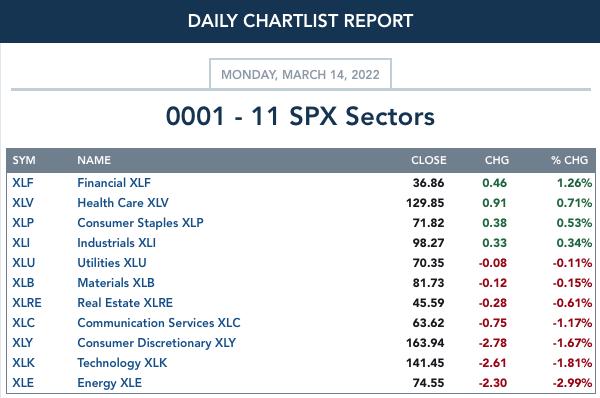Open Materials XLB chart link
Viewport: 600px width, 398px height.
click(116, 283)
